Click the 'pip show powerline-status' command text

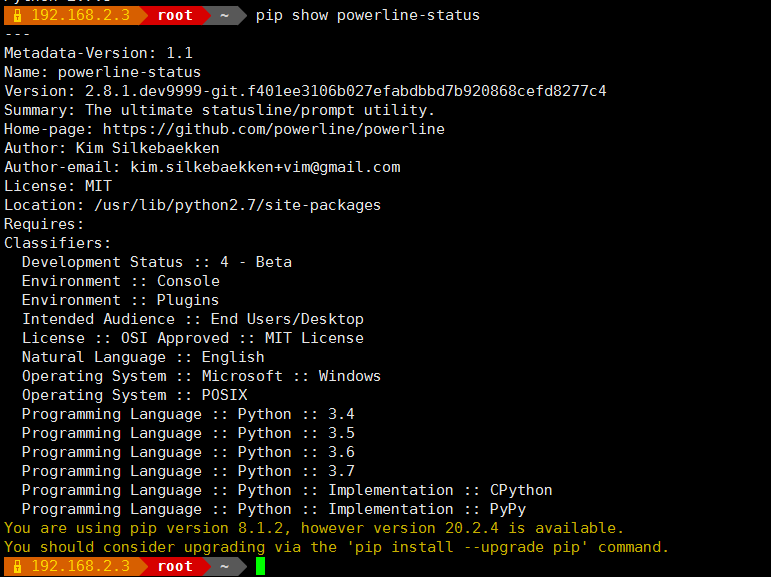click(367, 15)
